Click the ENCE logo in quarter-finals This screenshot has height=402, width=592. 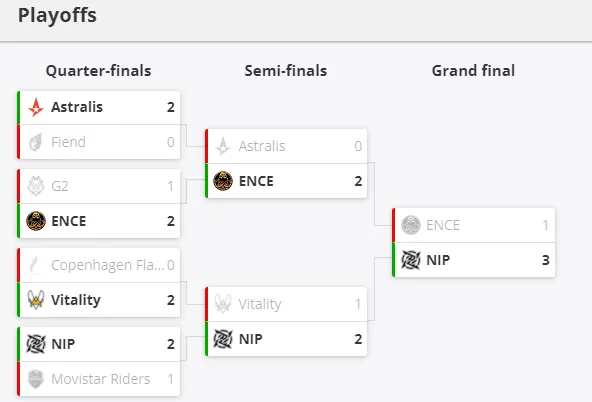pos(36,221)
